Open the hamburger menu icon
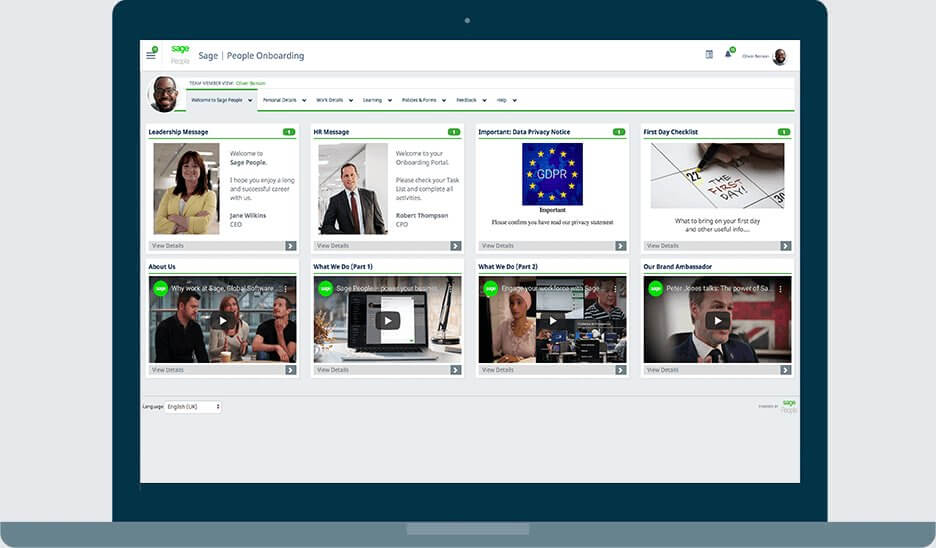Image resolution: width=936 pixels, height=548 pixels. click(151, 55)
